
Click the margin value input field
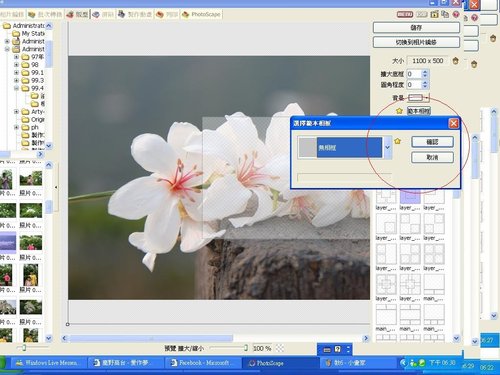click(x=414, y=74)
